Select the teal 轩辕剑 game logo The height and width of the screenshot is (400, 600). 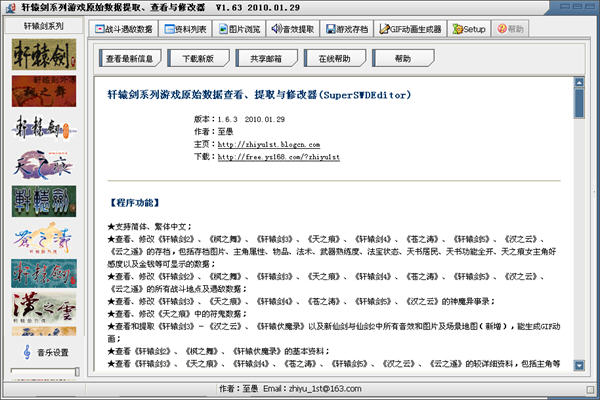pos(44,274)
